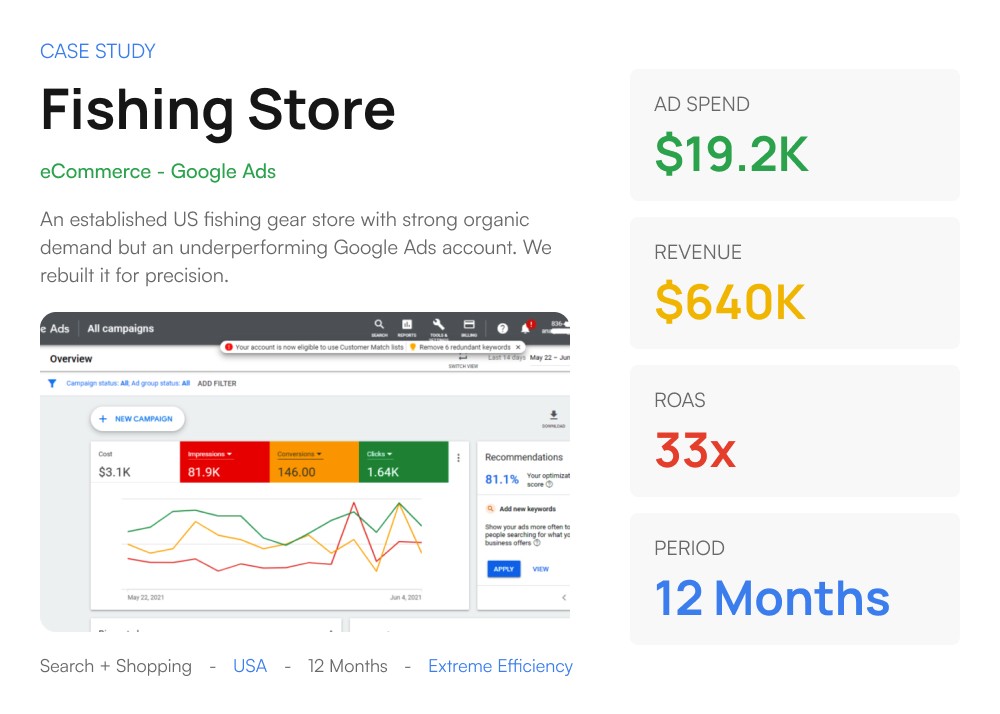Viewport: 1000px width, 714px height.
Task: Go to previous recommendation chevron
Action: coord(564,597)
